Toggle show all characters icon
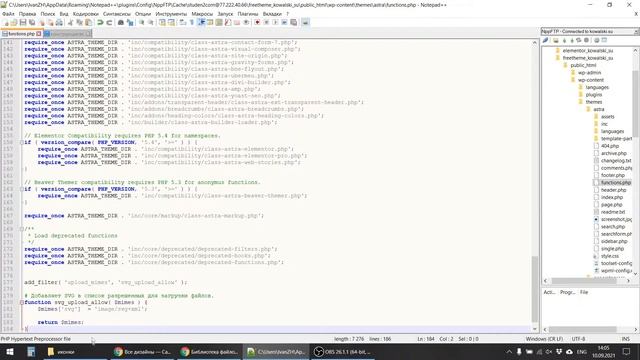This screenshot has height=360, width=640. [x=191, y=22]
